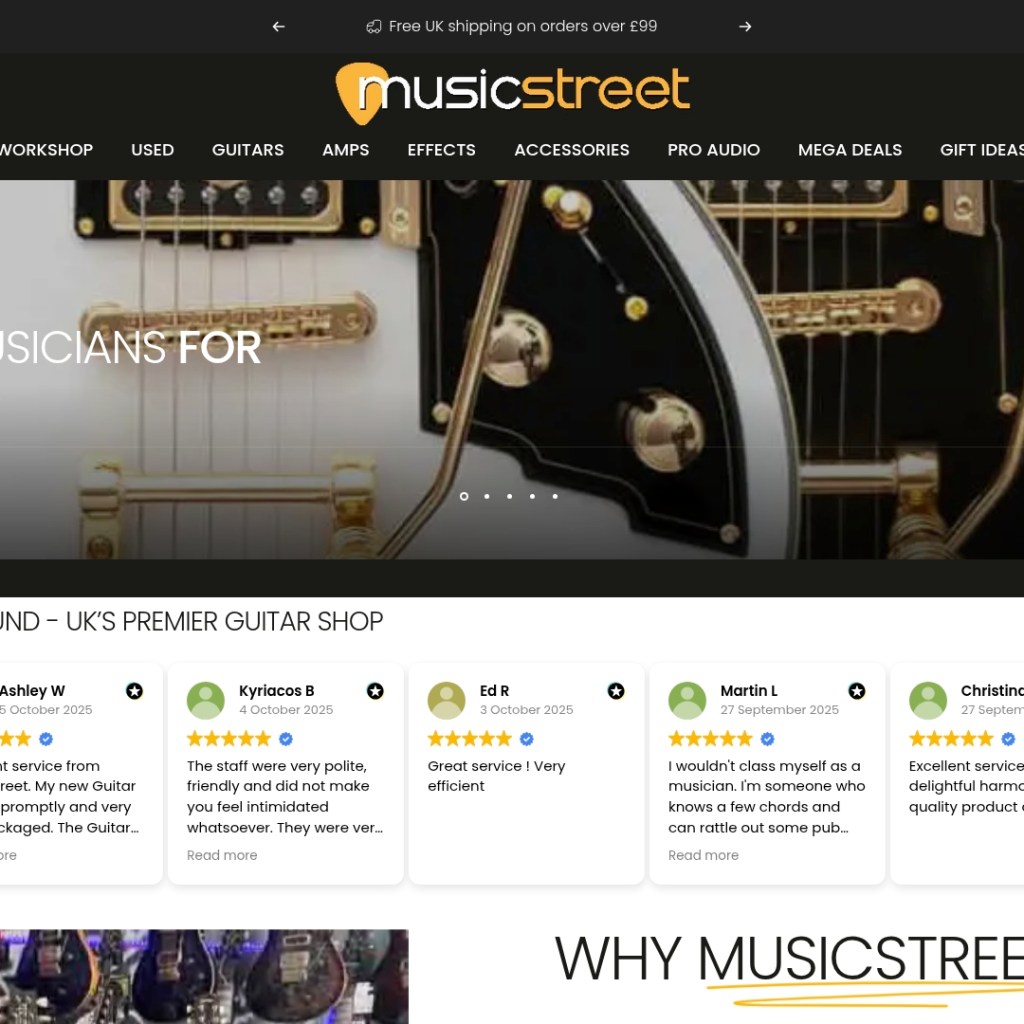1024x1024 pixels.
Task: Read more of Kyriacos B review
Action: [222, 856]
